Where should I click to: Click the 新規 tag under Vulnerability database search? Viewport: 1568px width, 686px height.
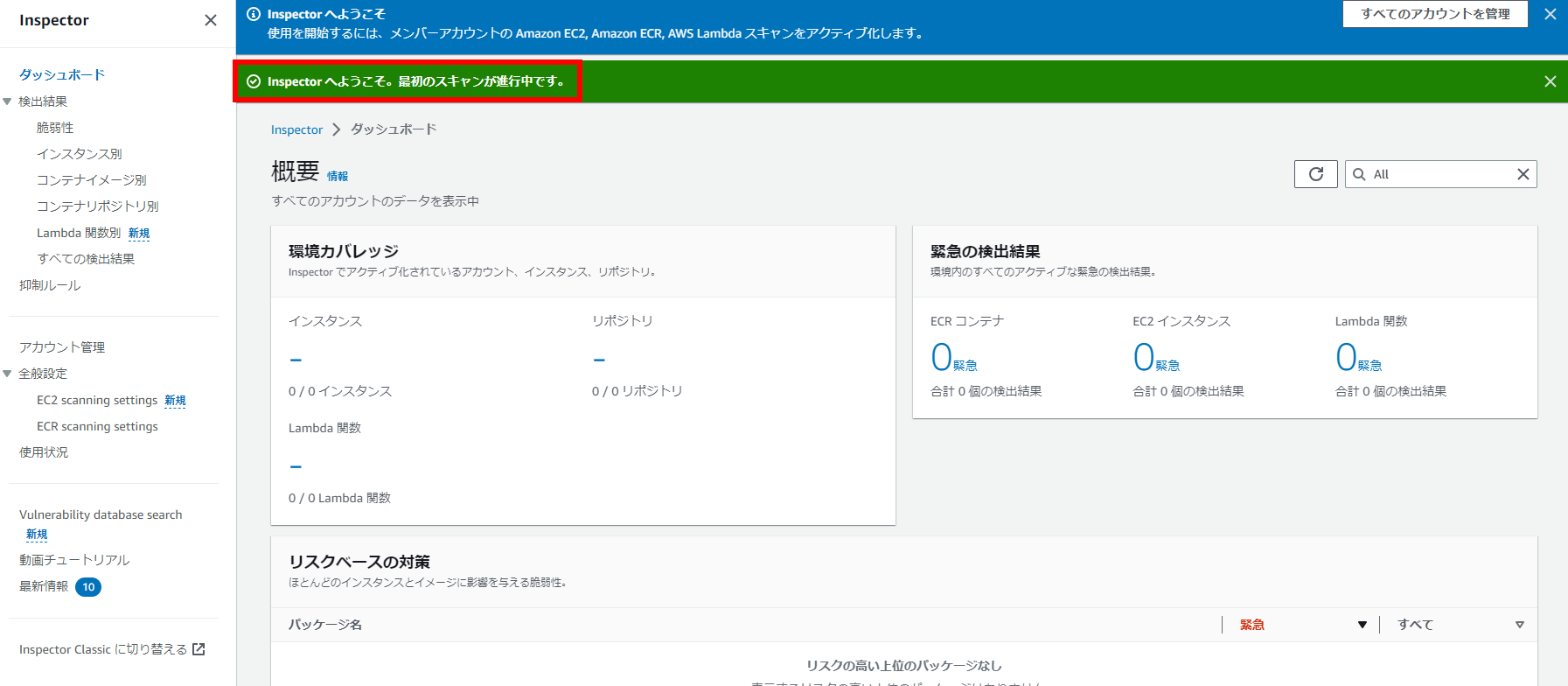pyautogui.click(x=37, y=534)
